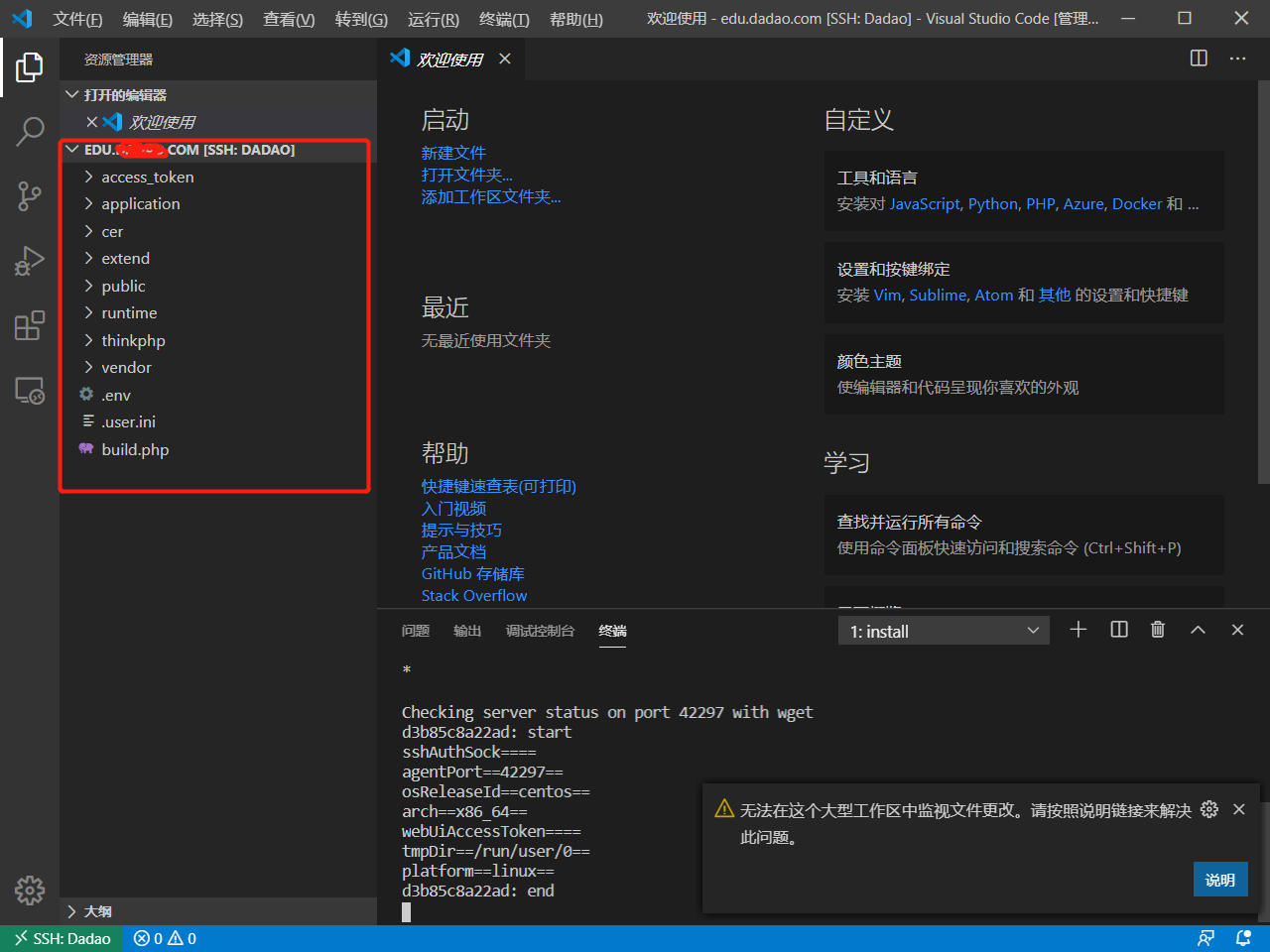Open the GitHub 存储库 link
The width and height of the screenshot is (1270, 952).
coord(472,573)
